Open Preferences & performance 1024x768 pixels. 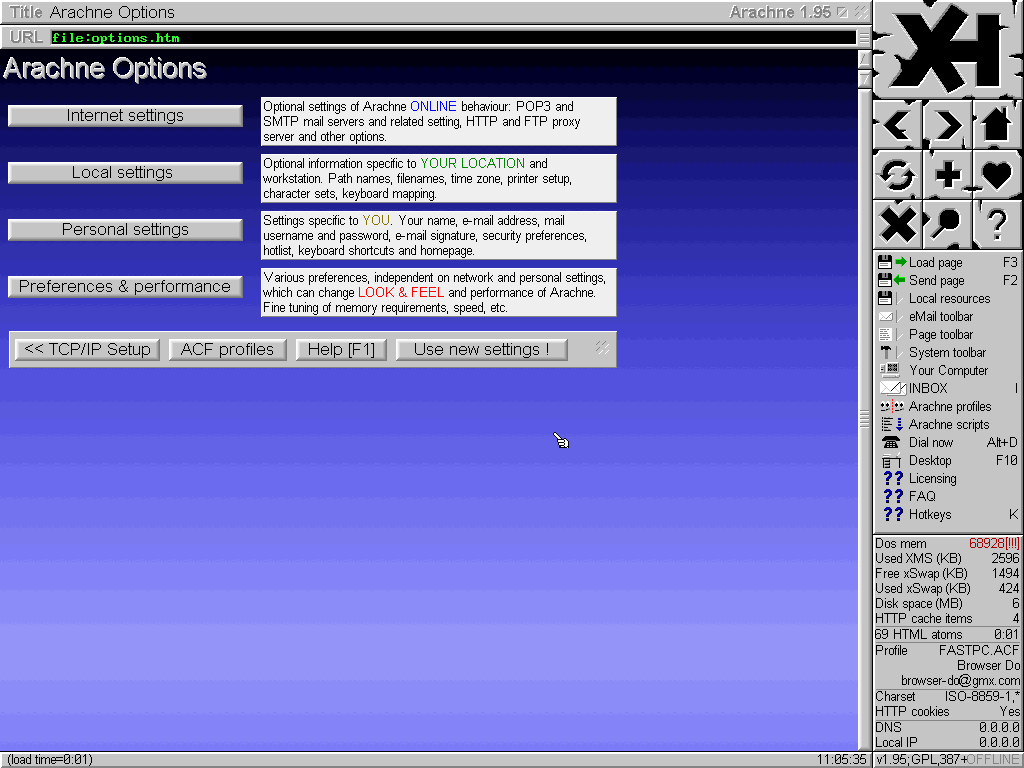[125, 286]
